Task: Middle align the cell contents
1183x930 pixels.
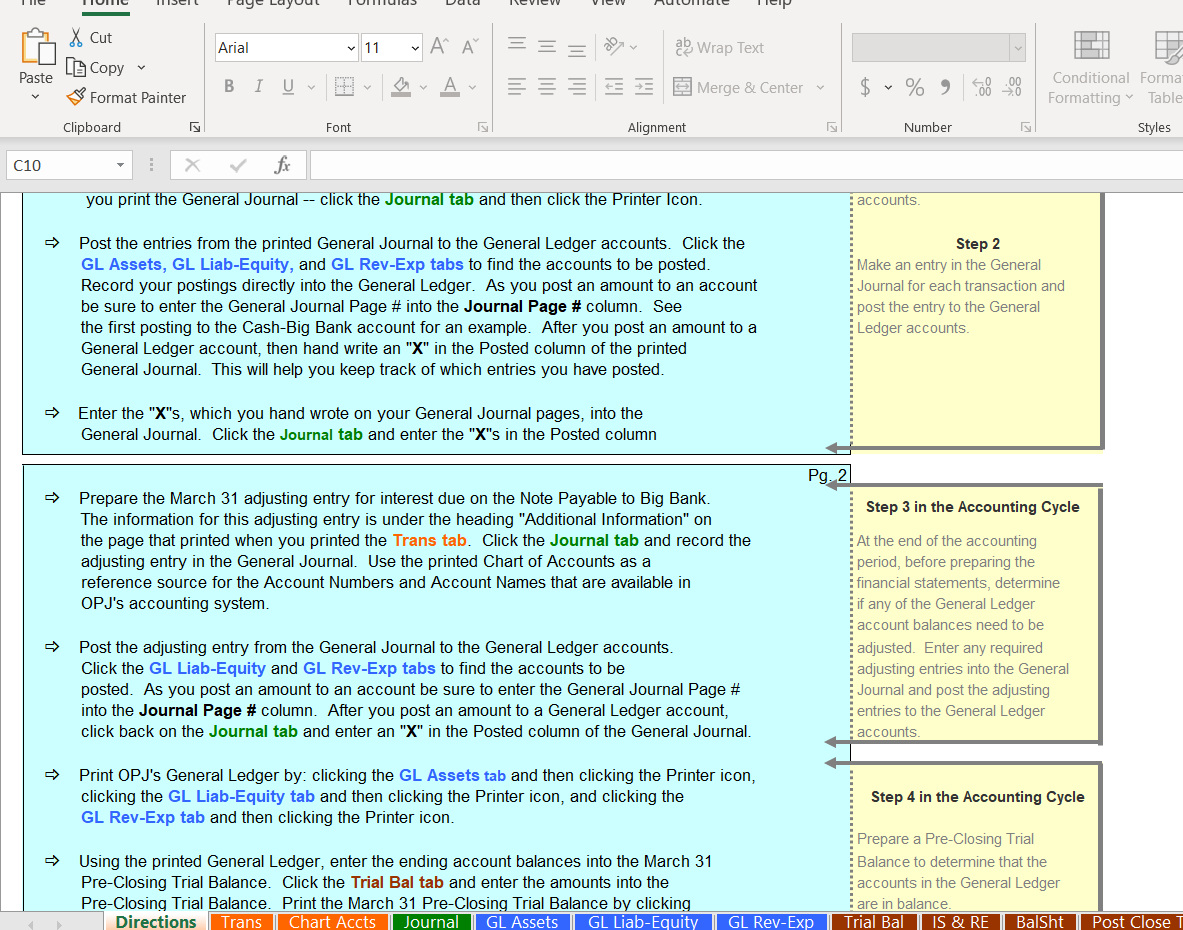Action: (x=547, y=47)
